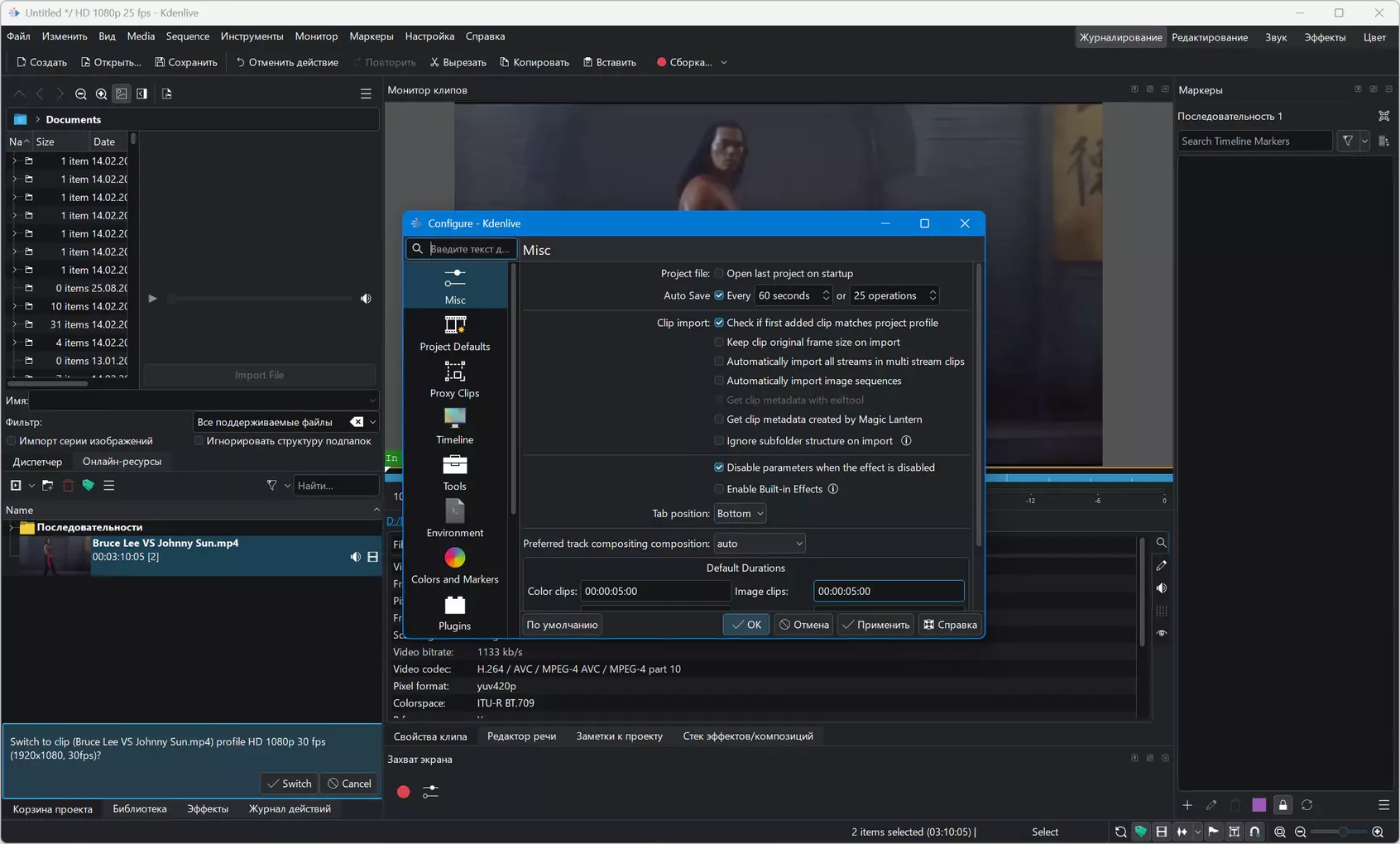Select Misc settings category

point(455,286)
